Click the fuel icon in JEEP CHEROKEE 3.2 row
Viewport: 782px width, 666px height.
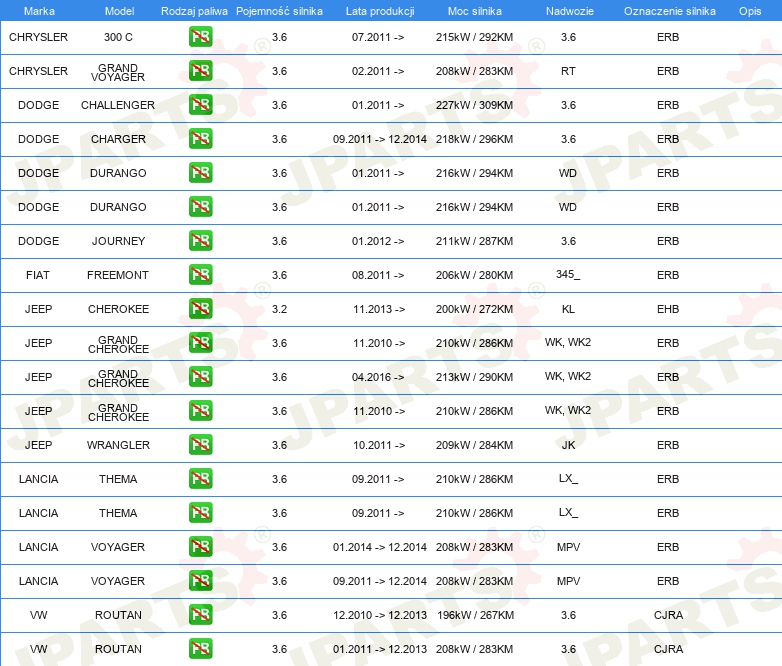pos(200,309)
